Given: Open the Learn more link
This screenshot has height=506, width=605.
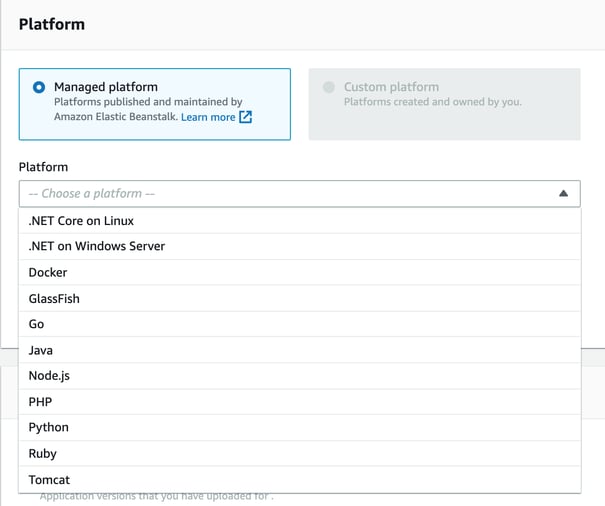Looking at the screenshot, I should [208, 117].
